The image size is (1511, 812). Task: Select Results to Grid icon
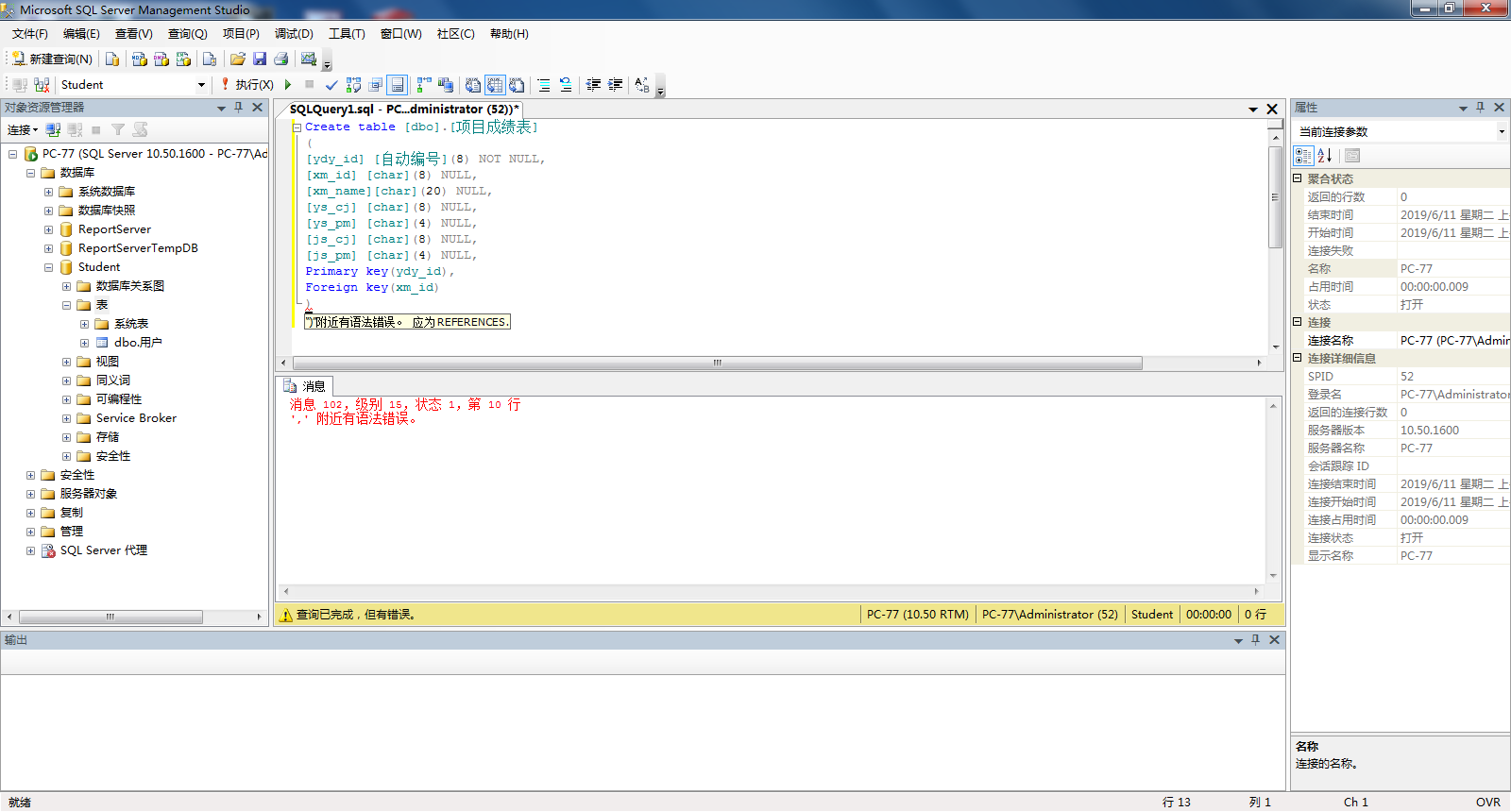495,85
